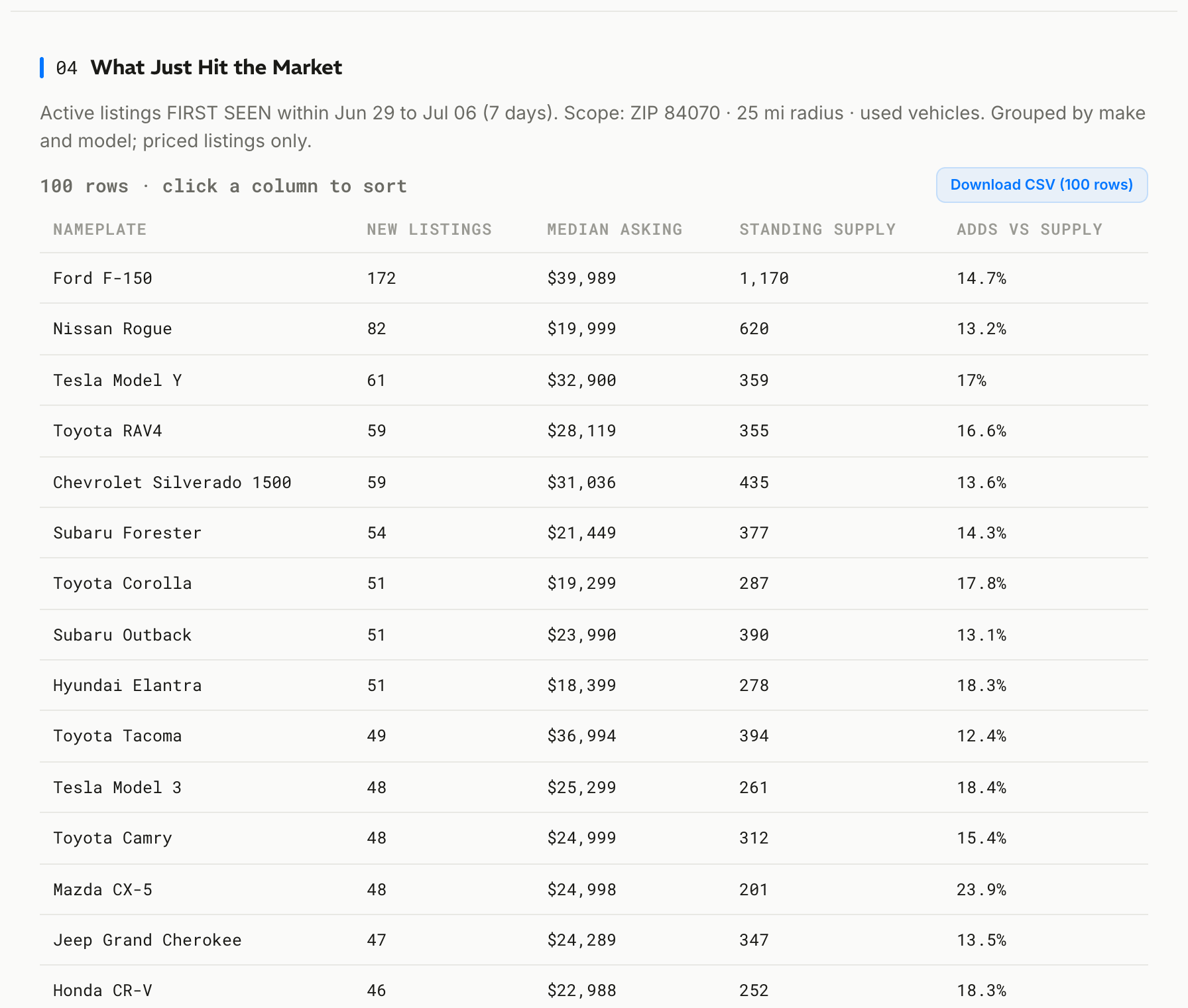Click the 355 standing supply value
Viewport: 1188px width, 1008px height.
point(754,431)
